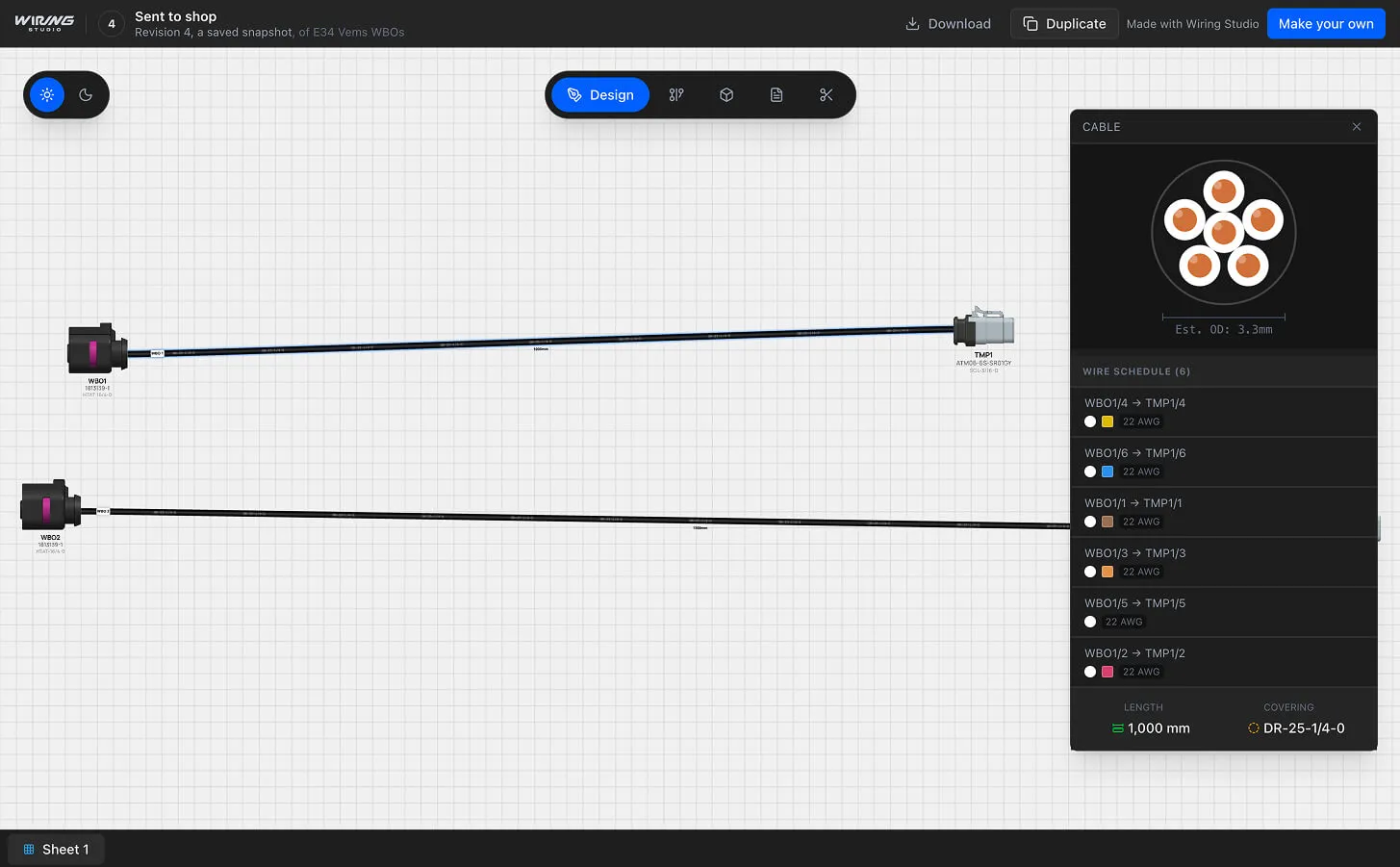The height and width of the screenshot is (867, 1400).
Task: Click the WBO2 cable on canvas
Action: tap(577, 518)
